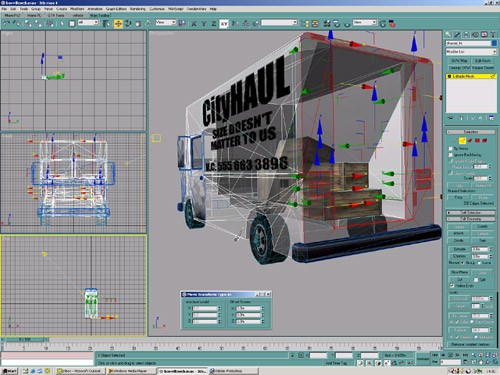Screen dimensions: 500x375
Task: Switch to the Display command panel tab
Action: pyautogui.click(x=484, y=34)
